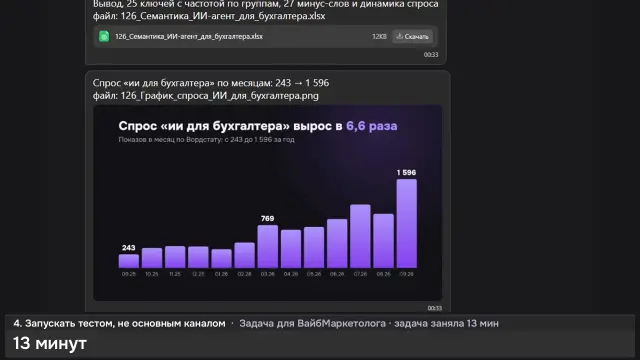Click the 07.26 axis label
The image size is (640, 360).
360,274
